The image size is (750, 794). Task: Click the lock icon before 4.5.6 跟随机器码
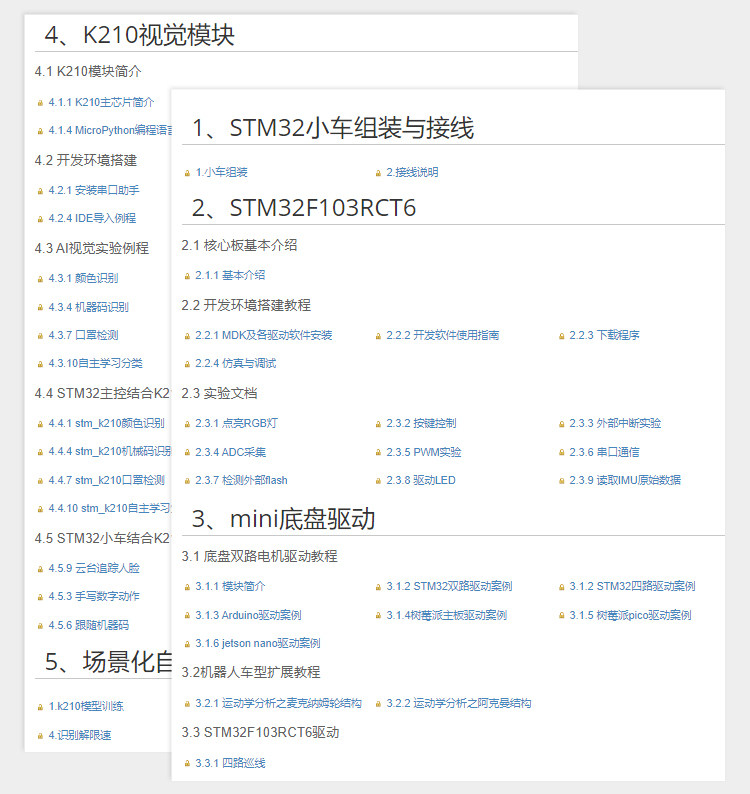coord(40,626)
